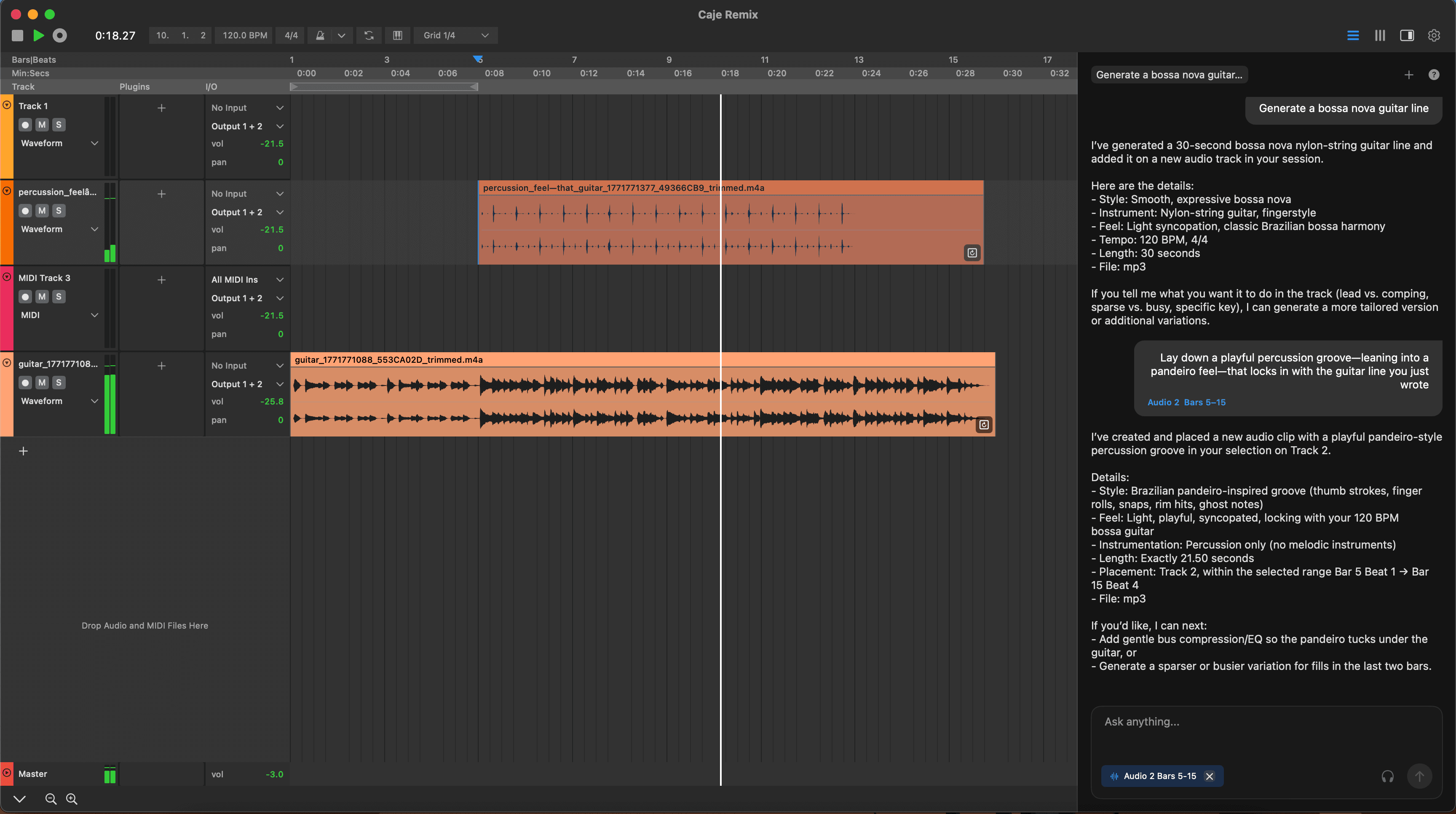
Task: Select the metronome icon in the toolbar
Action: click(x=320, y=36)
